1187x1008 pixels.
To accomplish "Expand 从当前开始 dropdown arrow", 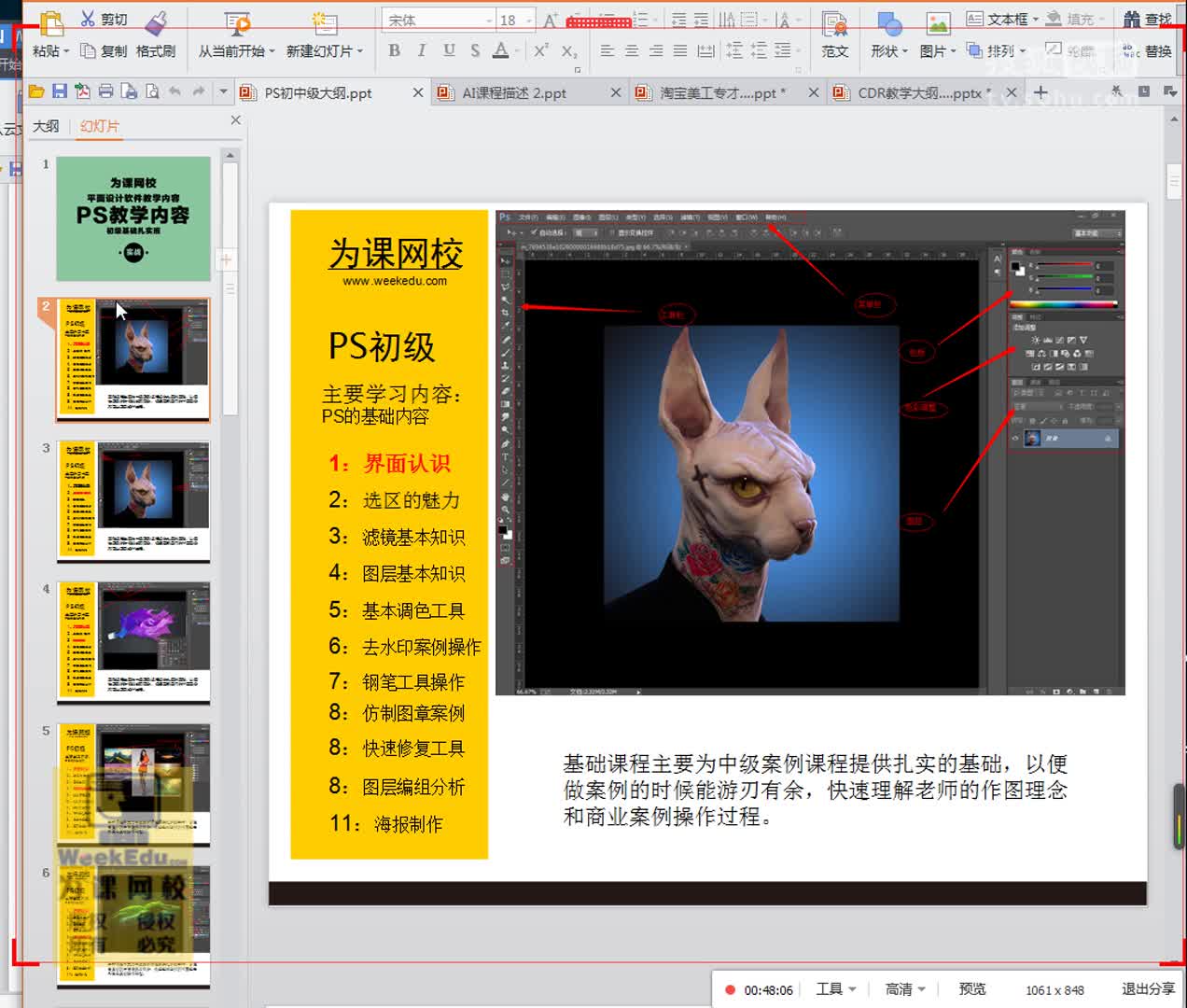I will (272, 51).
